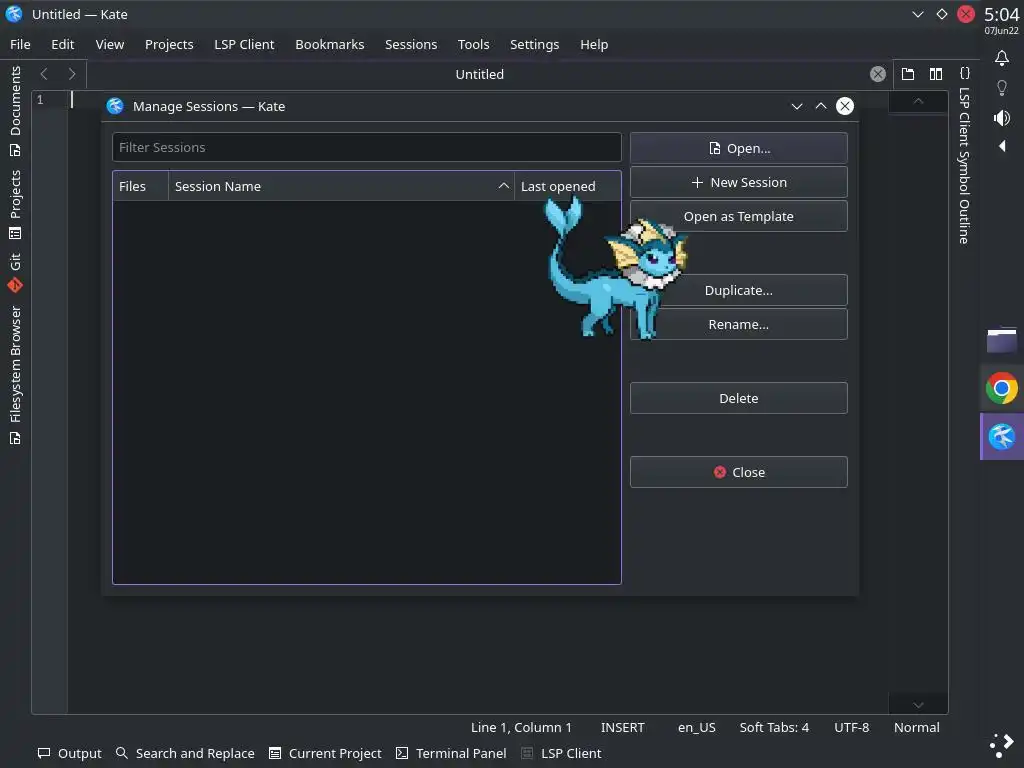
Task: Focus the Filter Sessions input field
Action: pos(366,147)
